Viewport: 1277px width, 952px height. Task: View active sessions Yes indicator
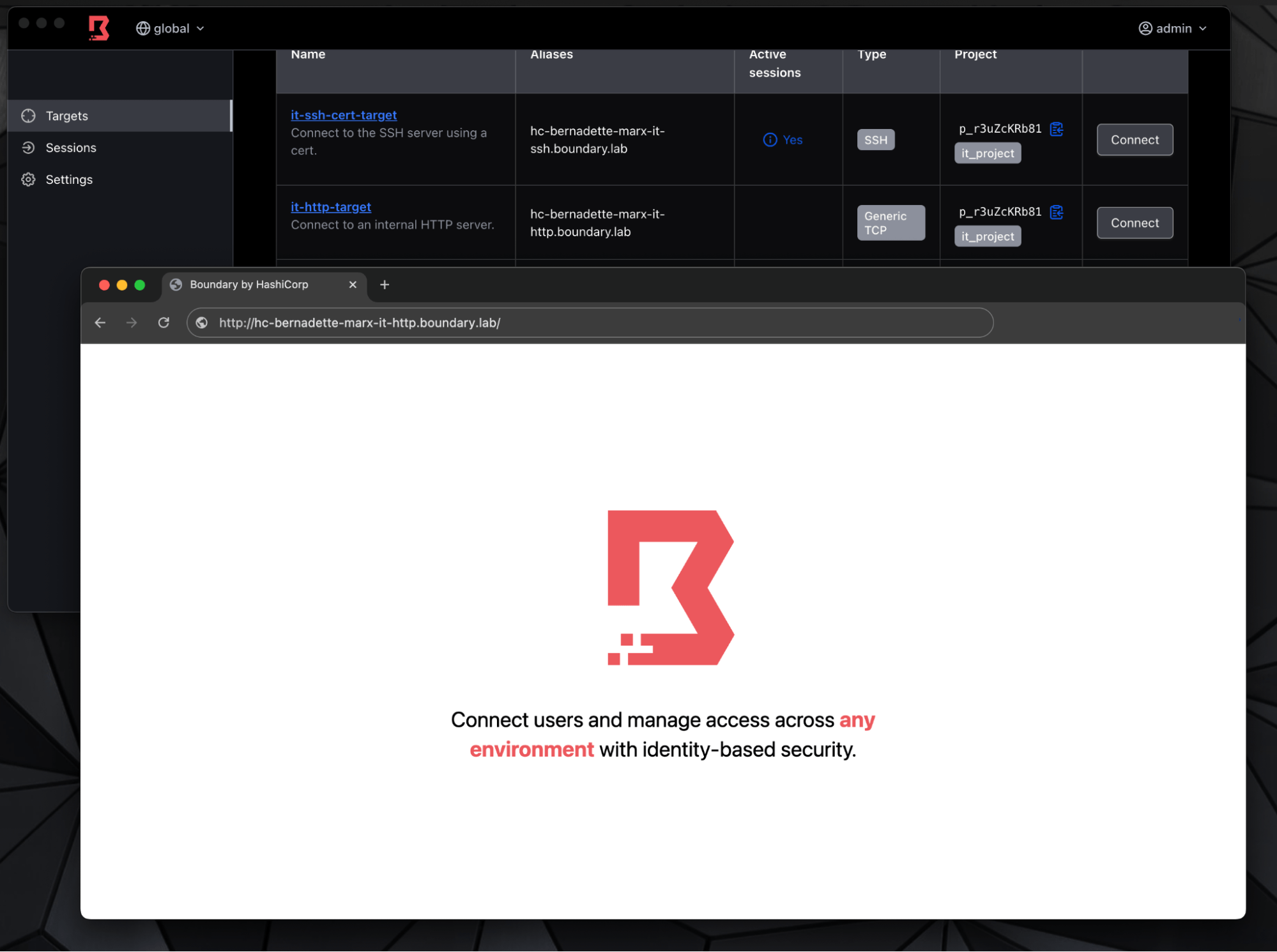click(x=783, y=140)
